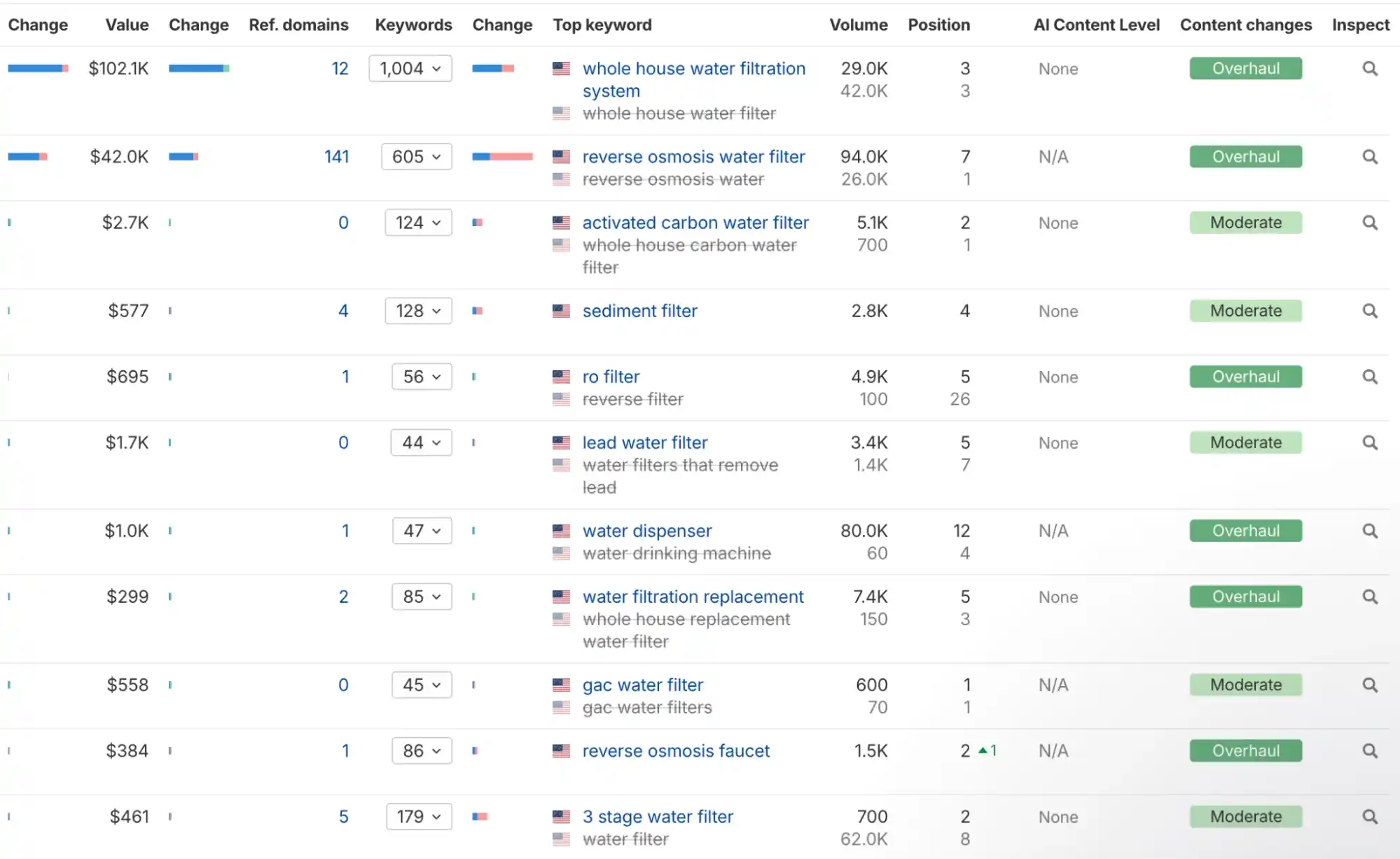Open the 124 keywords dropdown
The image size is (1400, 859).
(x=418, y=223)
